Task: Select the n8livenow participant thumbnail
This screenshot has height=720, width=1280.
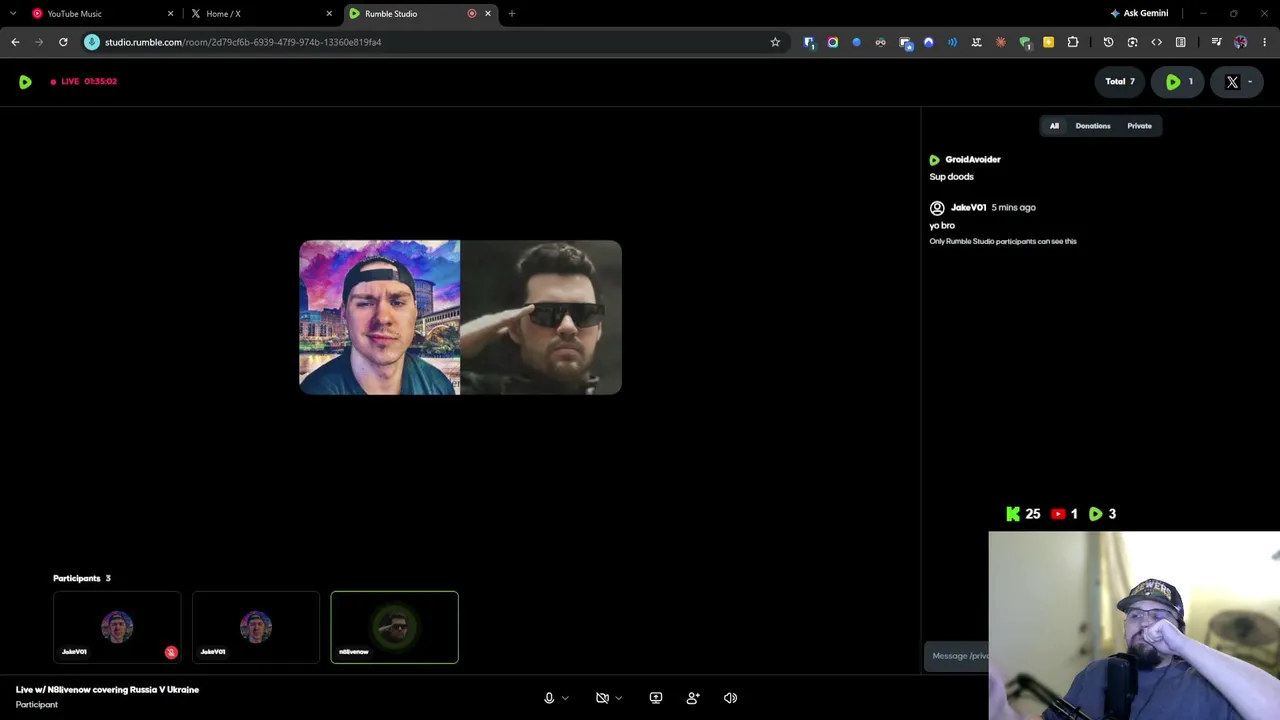Action: 395,627
